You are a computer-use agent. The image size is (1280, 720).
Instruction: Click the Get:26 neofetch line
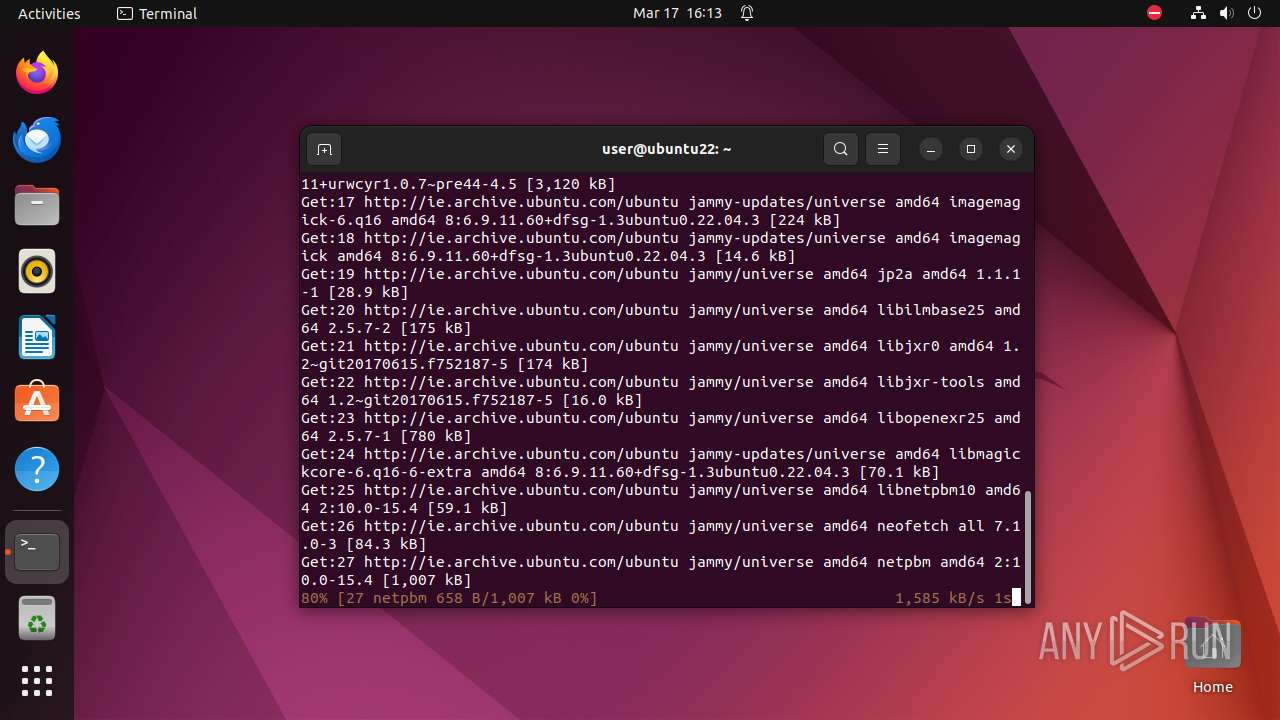[x=661, y=535]
